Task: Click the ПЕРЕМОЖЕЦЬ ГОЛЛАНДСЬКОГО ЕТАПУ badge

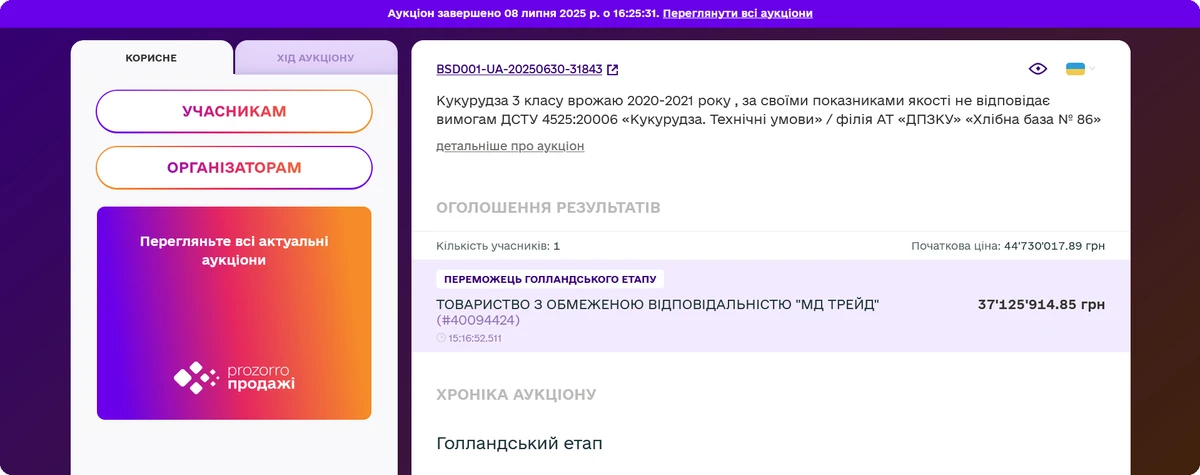Action: (x=550, y=279)
